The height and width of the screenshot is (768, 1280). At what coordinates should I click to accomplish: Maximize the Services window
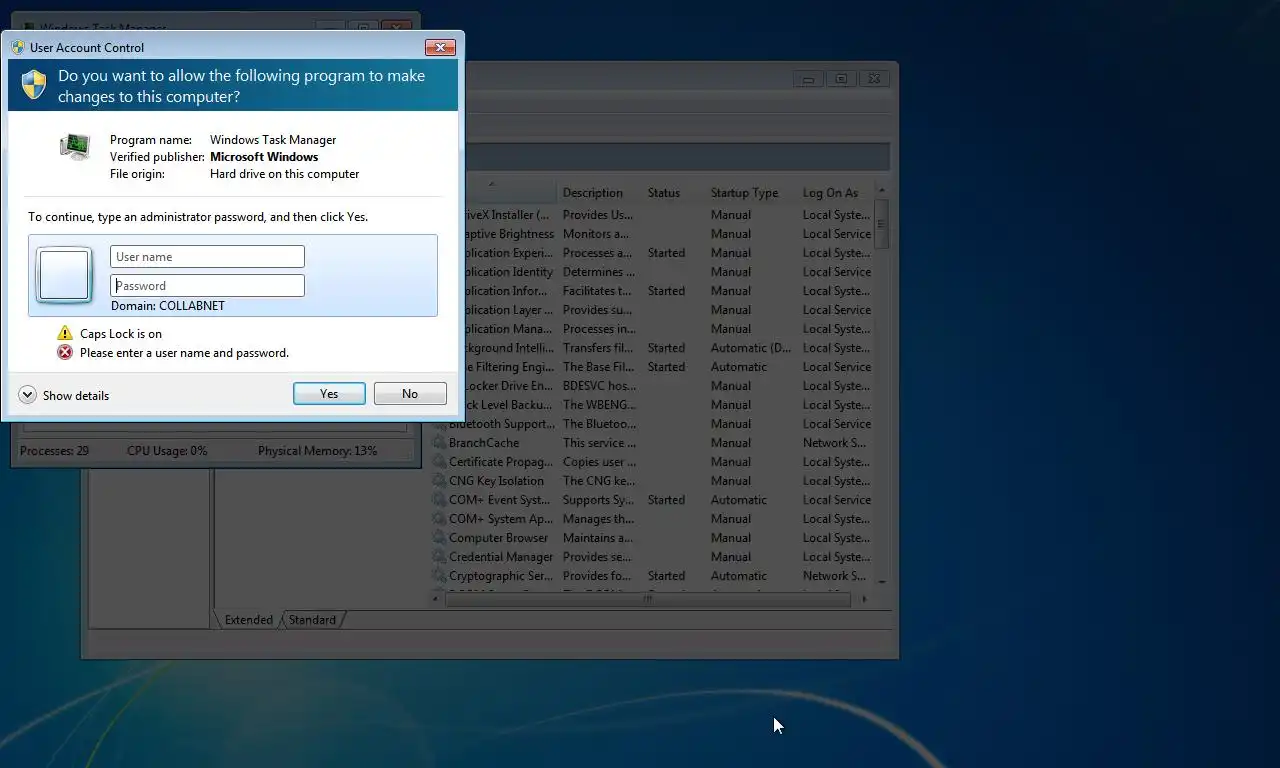[x=841, y=79]
